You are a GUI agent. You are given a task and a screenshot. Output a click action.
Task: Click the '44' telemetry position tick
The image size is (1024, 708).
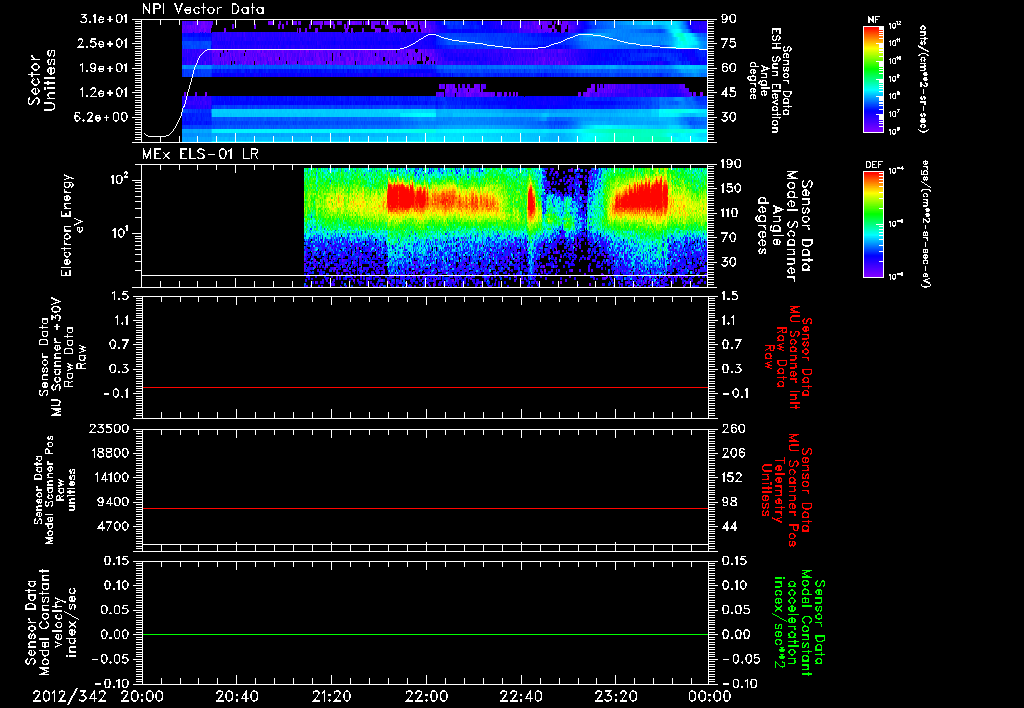[730, 526]
